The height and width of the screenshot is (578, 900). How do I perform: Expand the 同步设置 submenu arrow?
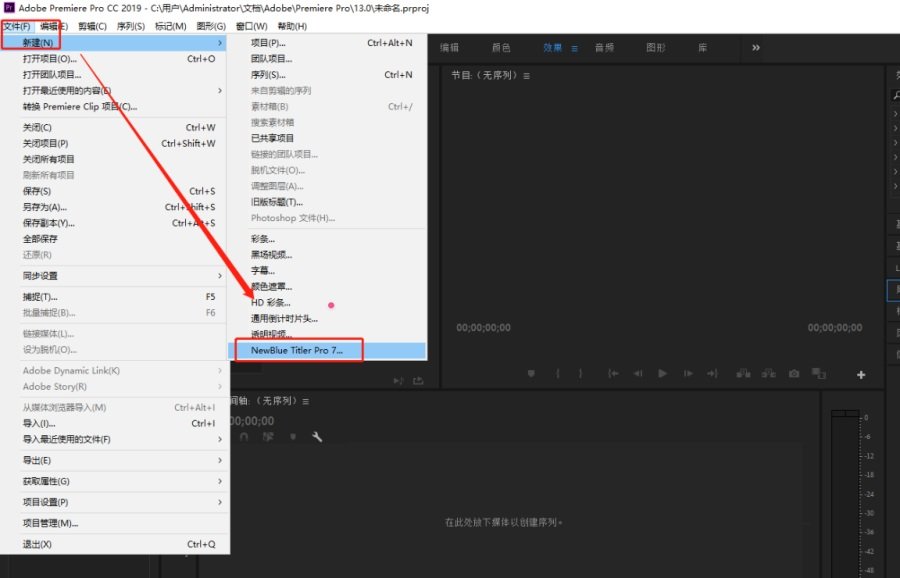point(220,276)
